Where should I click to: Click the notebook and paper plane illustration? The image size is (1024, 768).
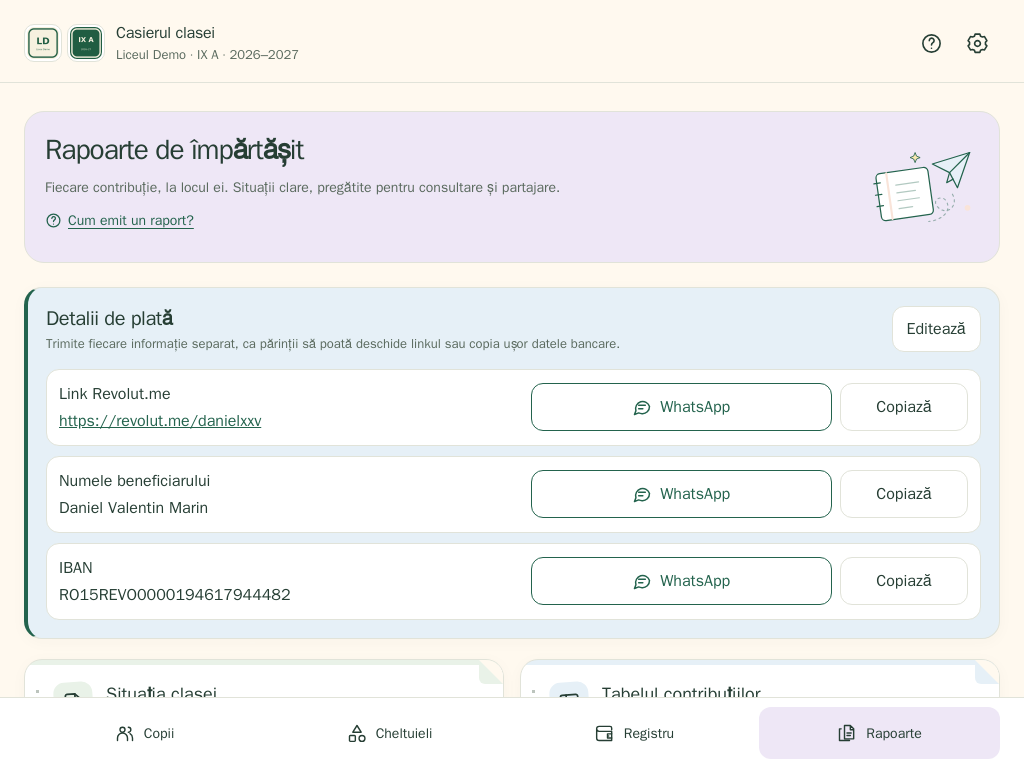point(922,187)
